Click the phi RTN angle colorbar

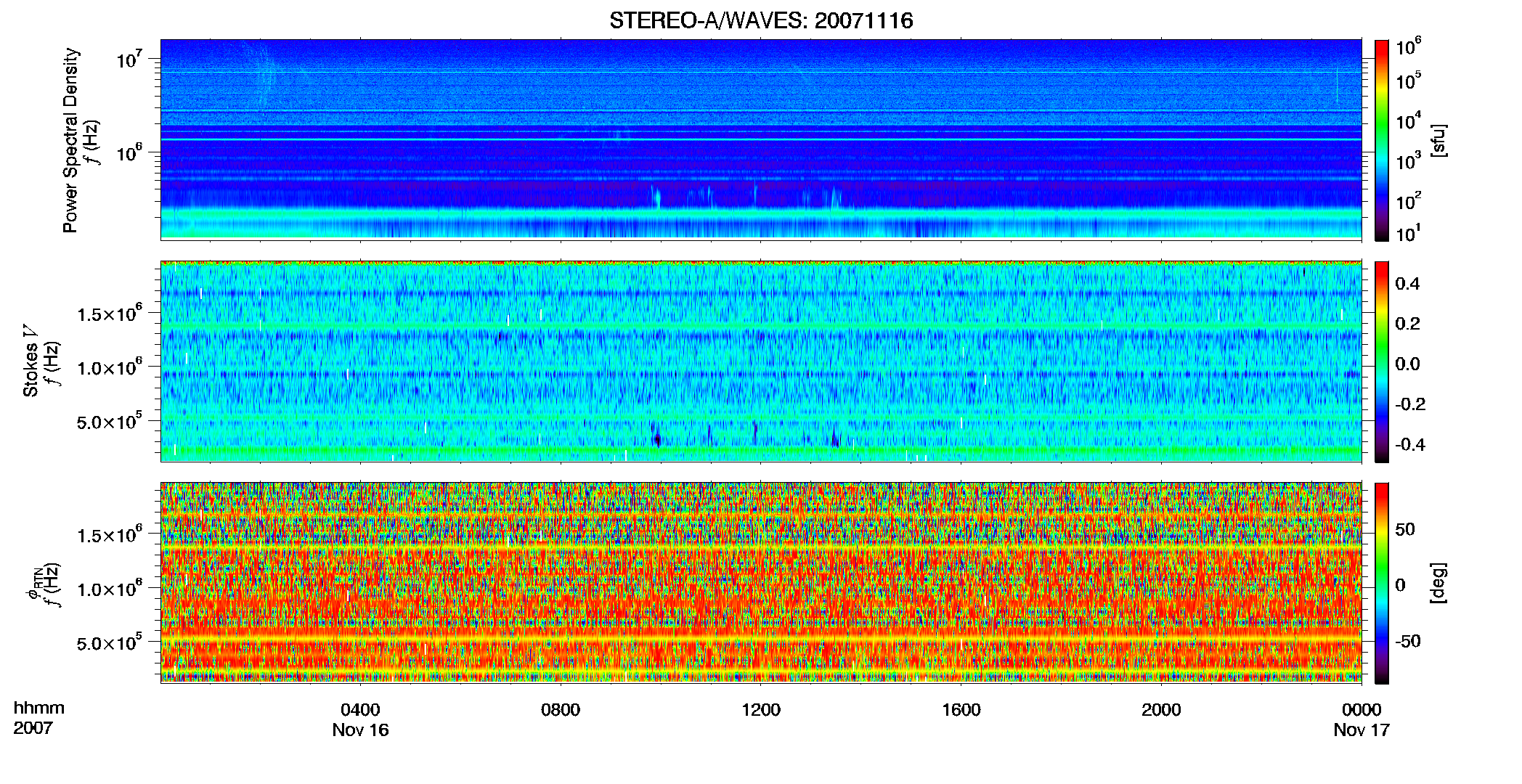pyautogui.click(x=1382, y=583)
